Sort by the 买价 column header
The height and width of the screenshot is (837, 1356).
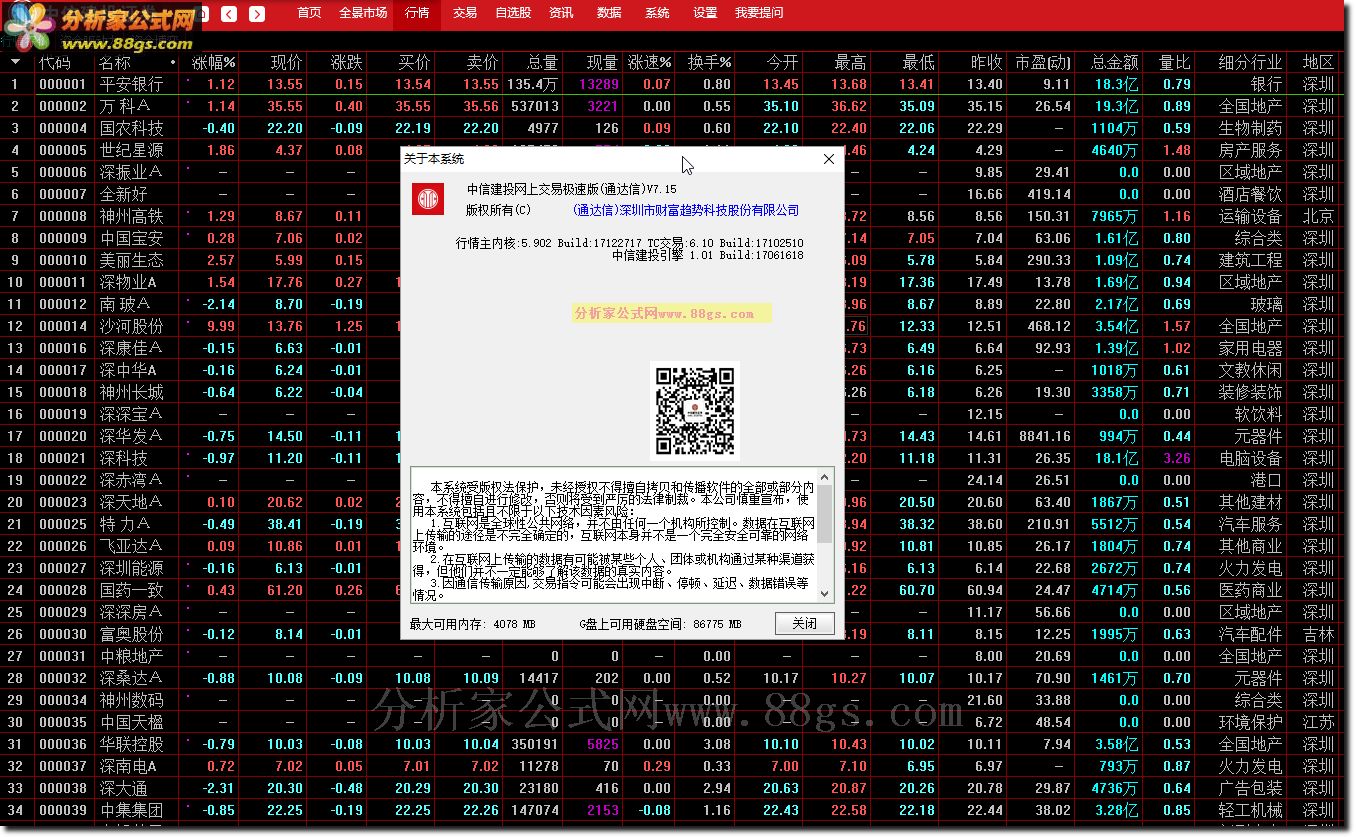[x=415, y=62]
